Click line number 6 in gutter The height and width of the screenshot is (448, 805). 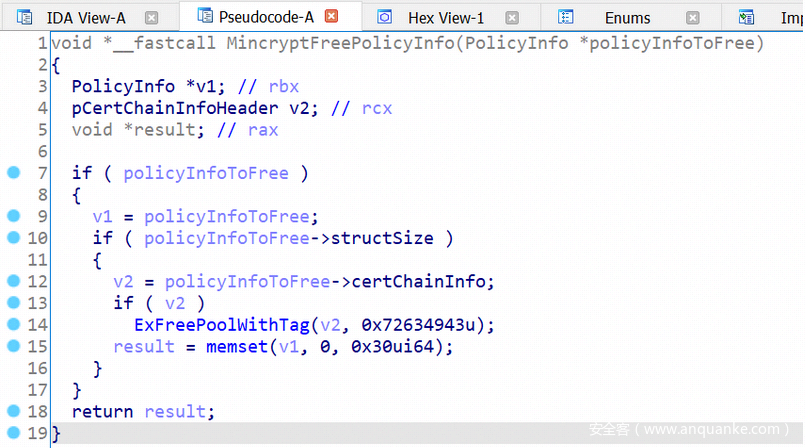tap(42, 151)
